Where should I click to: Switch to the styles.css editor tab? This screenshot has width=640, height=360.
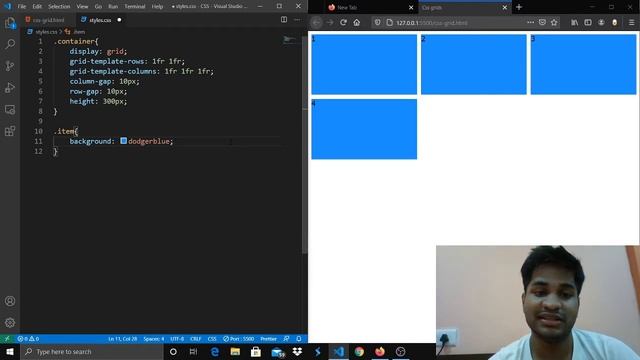tap(101, 20)
